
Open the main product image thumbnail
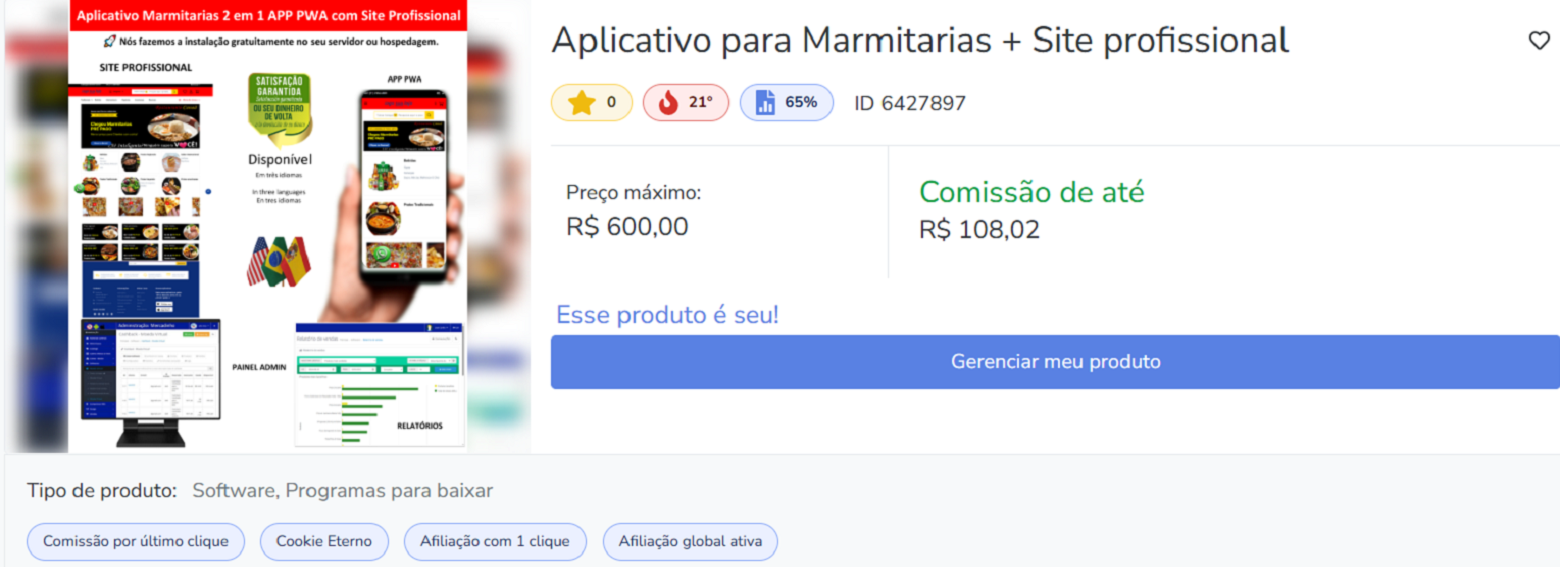(x=268, y=226)
